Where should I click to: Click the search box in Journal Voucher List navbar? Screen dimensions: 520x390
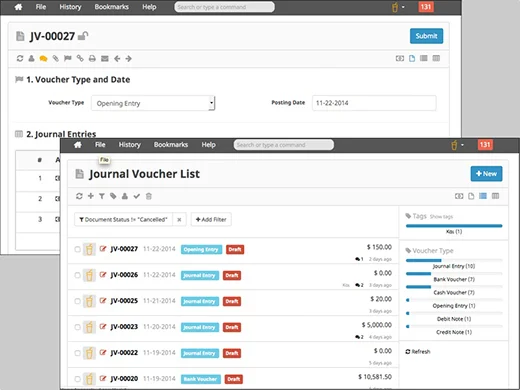coord(284,145)
